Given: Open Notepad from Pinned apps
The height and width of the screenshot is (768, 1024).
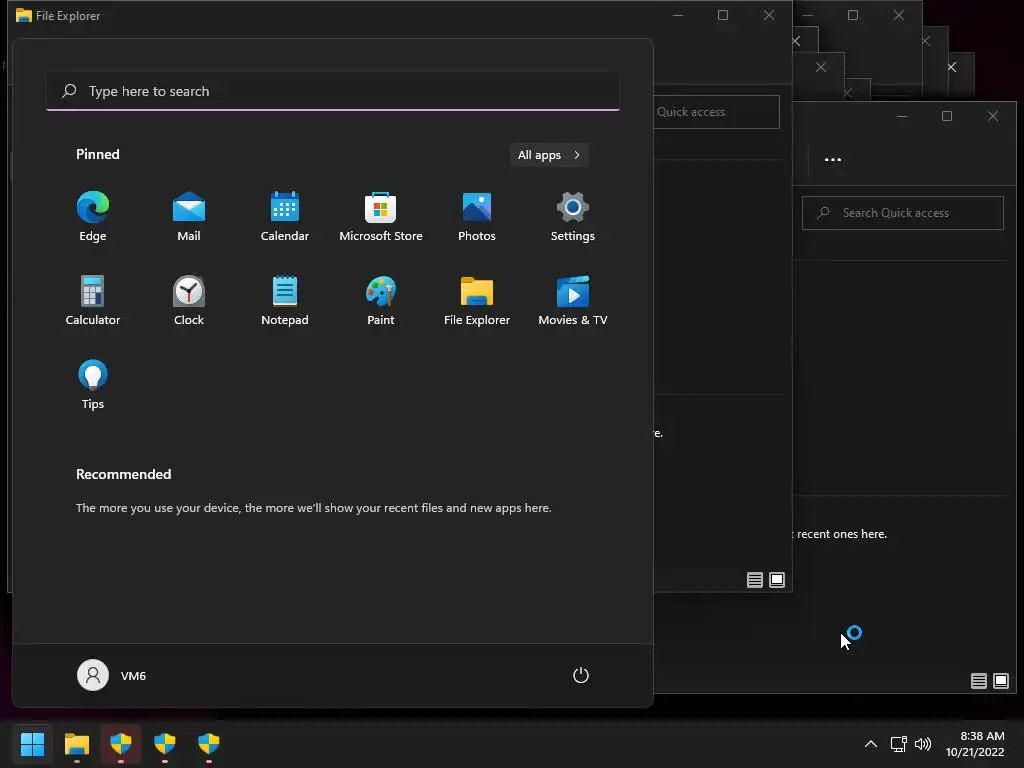Looking at the screenshot, I should click(x=285, y=300).
